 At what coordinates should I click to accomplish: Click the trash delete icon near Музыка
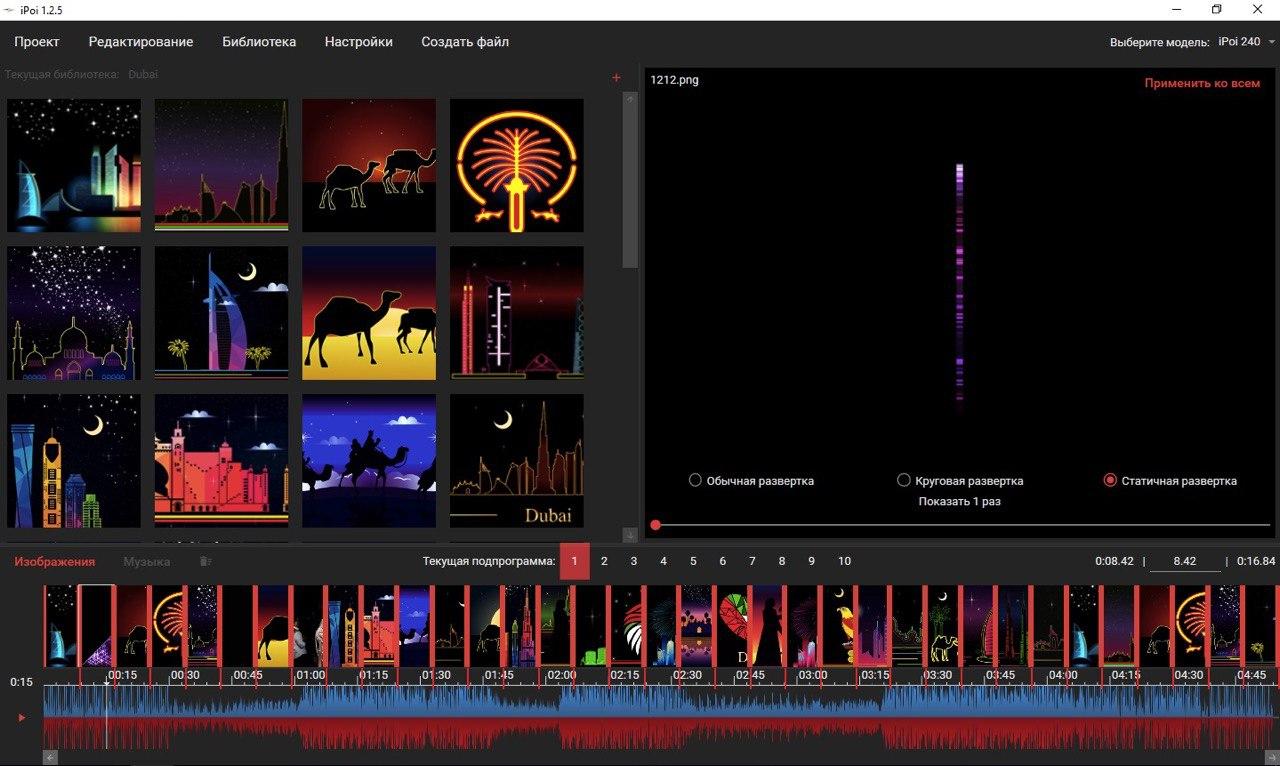(x=205, y=561)
